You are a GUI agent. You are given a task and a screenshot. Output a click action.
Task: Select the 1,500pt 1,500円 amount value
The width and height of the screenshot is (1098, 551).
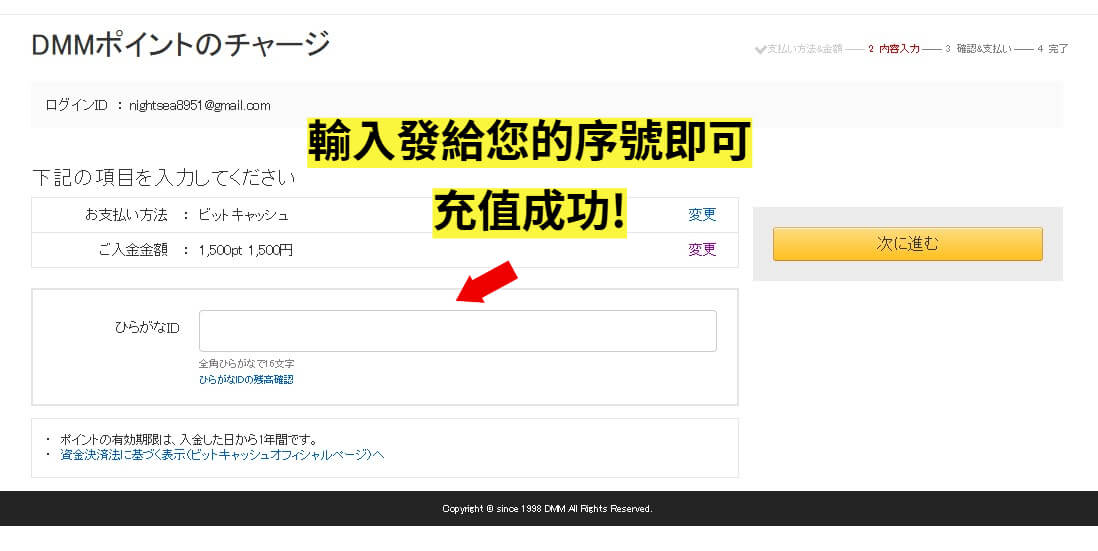coord(246,250)
